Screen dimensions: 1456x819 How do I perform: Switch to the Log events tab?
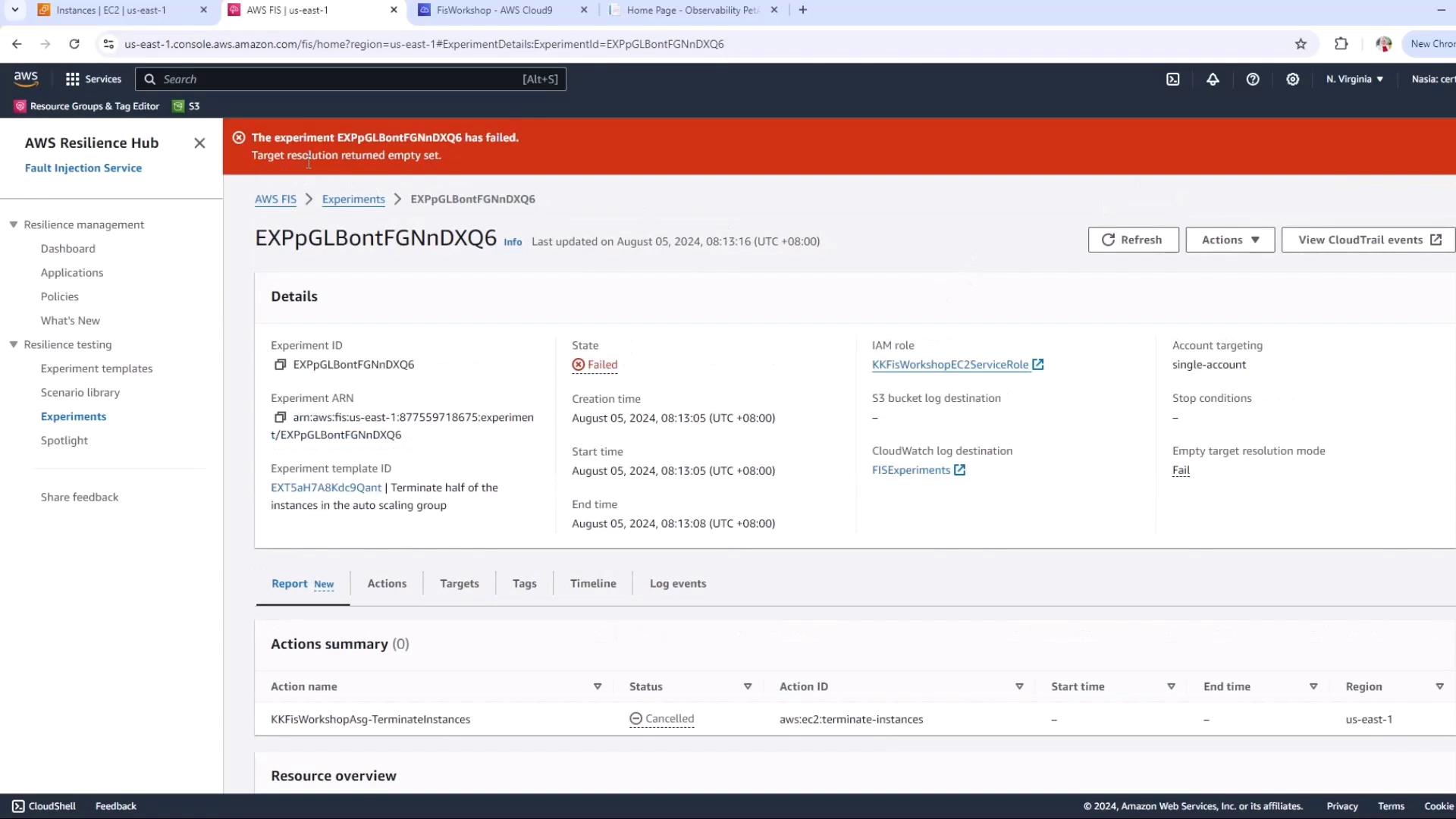pos(677,583)
